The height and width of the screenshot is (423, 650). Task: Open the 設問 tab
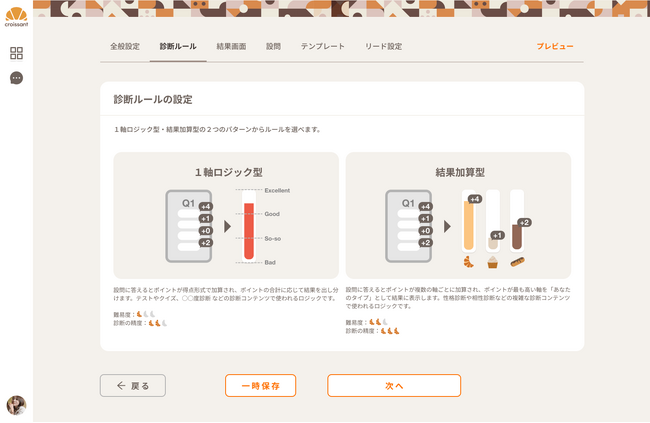point(273,46)
